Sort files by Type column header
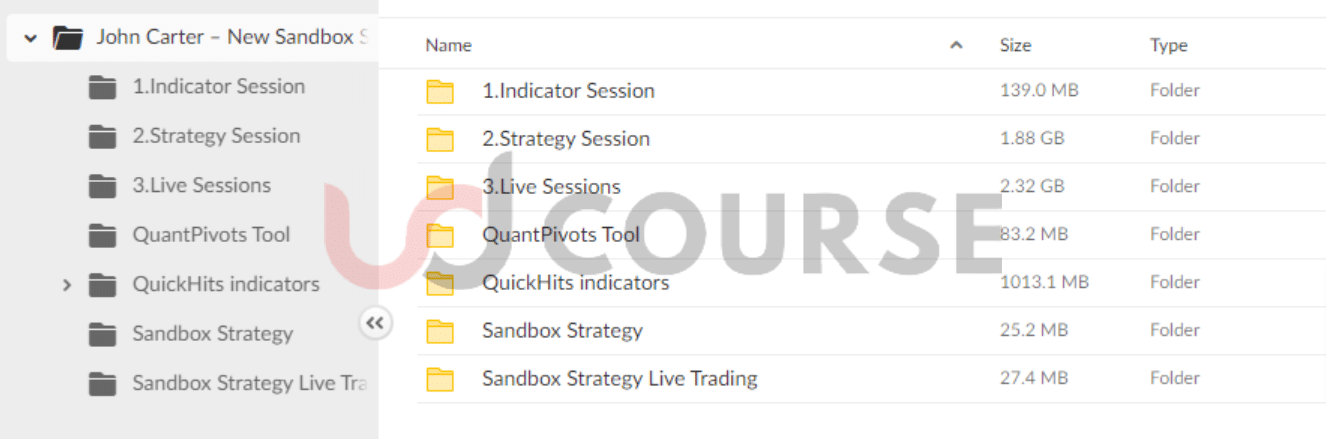1326x439 pixels. tap(1168, 45)
